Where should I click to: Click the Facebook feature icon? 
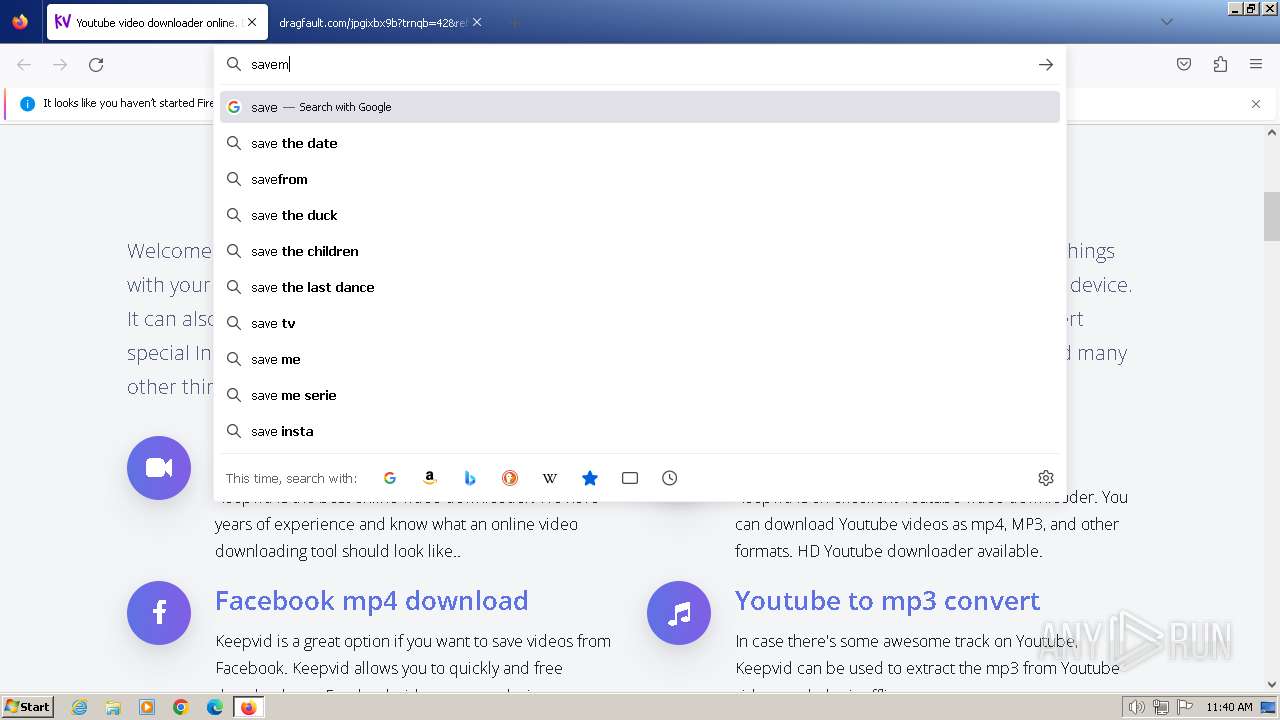pyautogui.click(x=159, y=613)
